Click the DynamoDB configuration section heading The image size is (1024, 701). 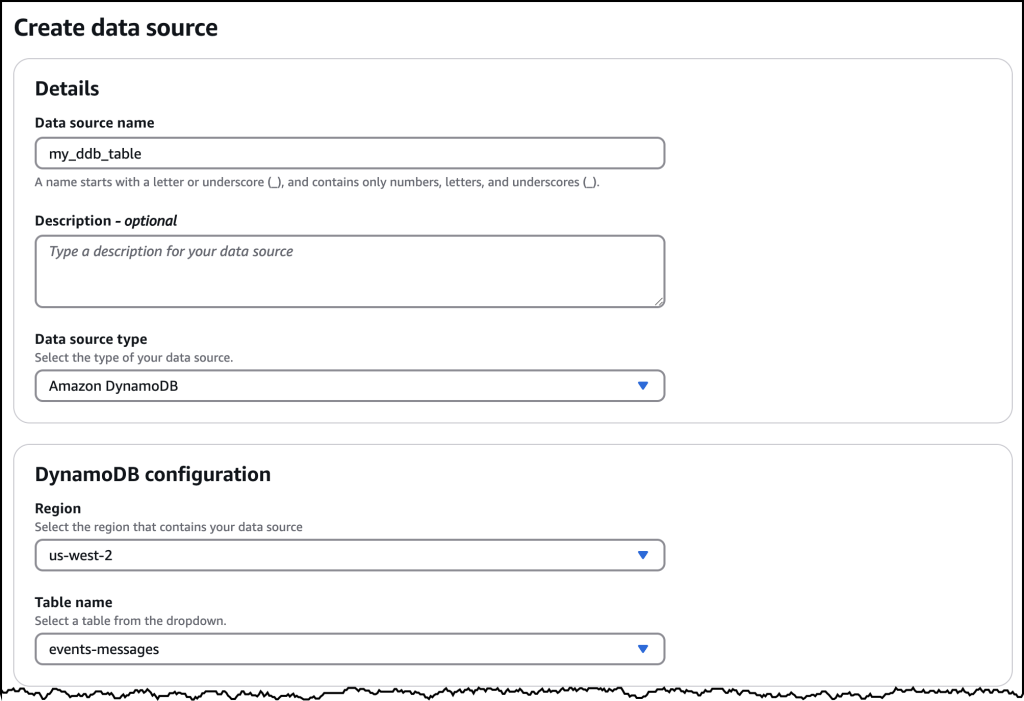[152, 474]
